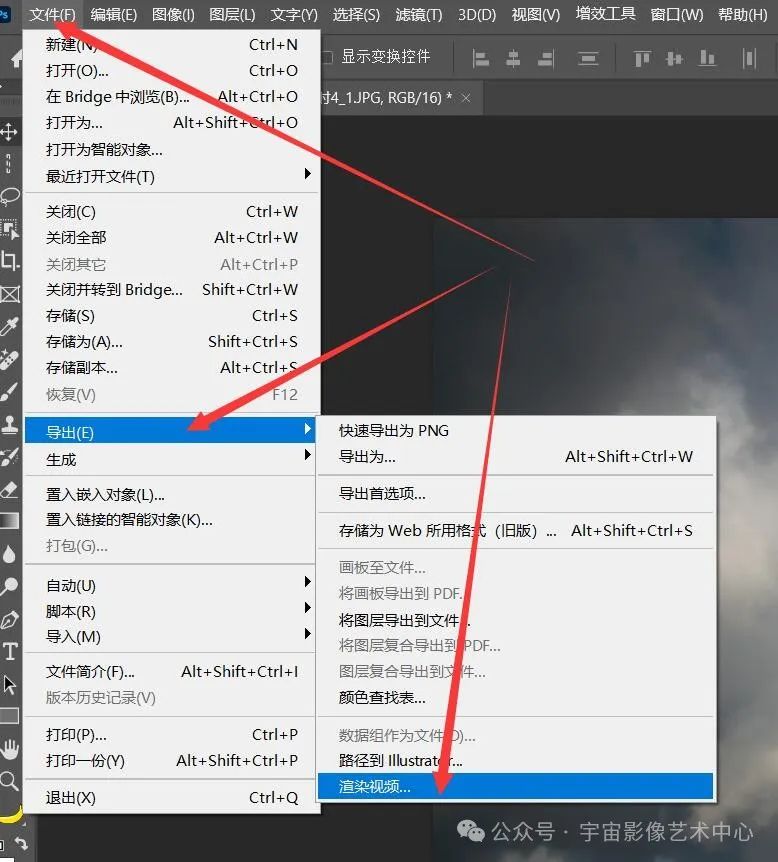Pick the Eyedropper tool
This screenshot has height=862, width=778.
point(10,326)
